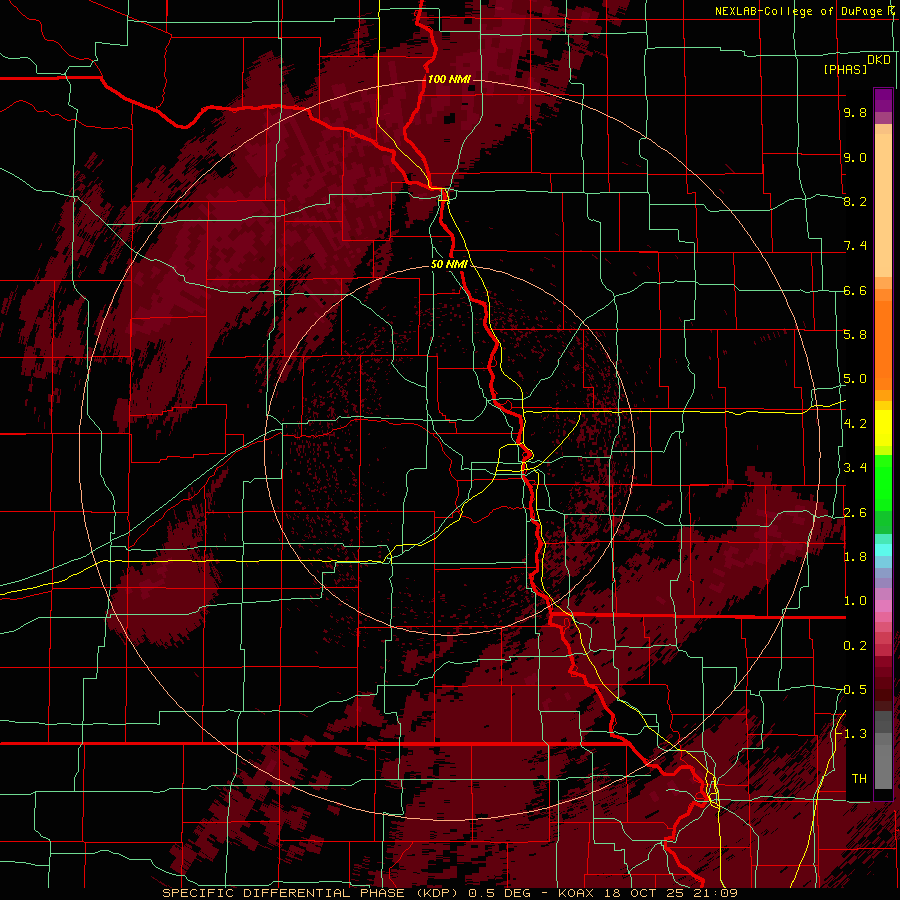Select the 7.4 scale label

(x=855, y=246)
